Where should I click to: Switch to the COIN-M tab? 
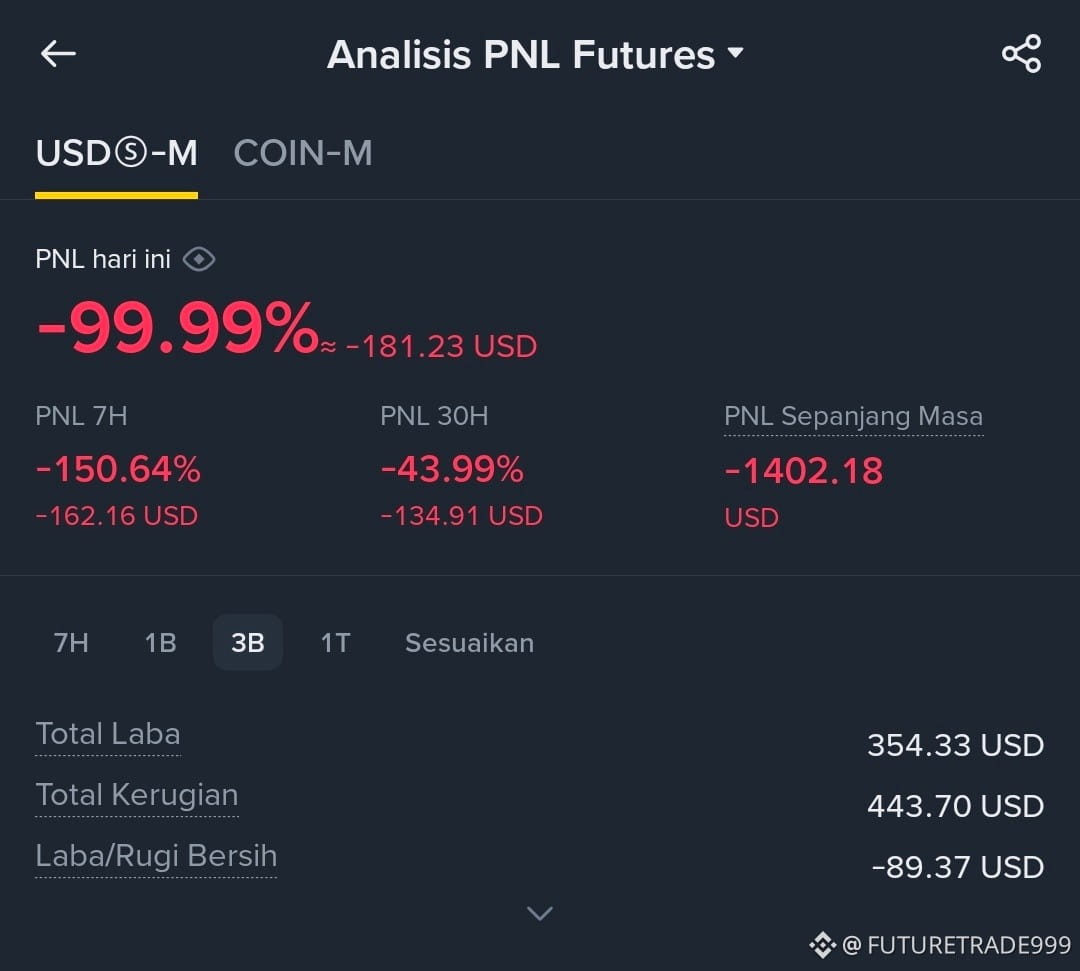pos(303,153)
